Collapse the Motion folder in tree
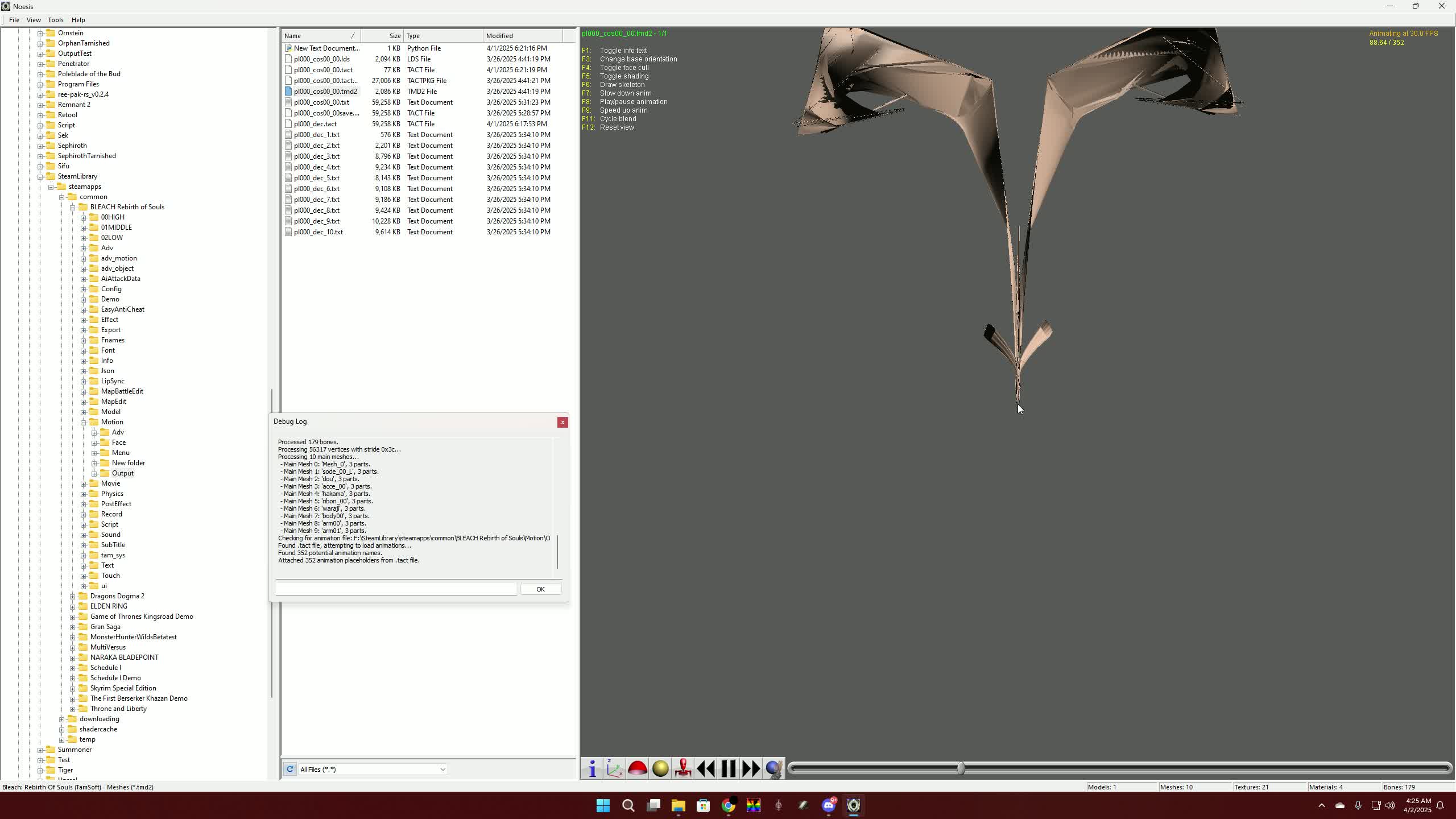1456x819 pixels. 84,423
